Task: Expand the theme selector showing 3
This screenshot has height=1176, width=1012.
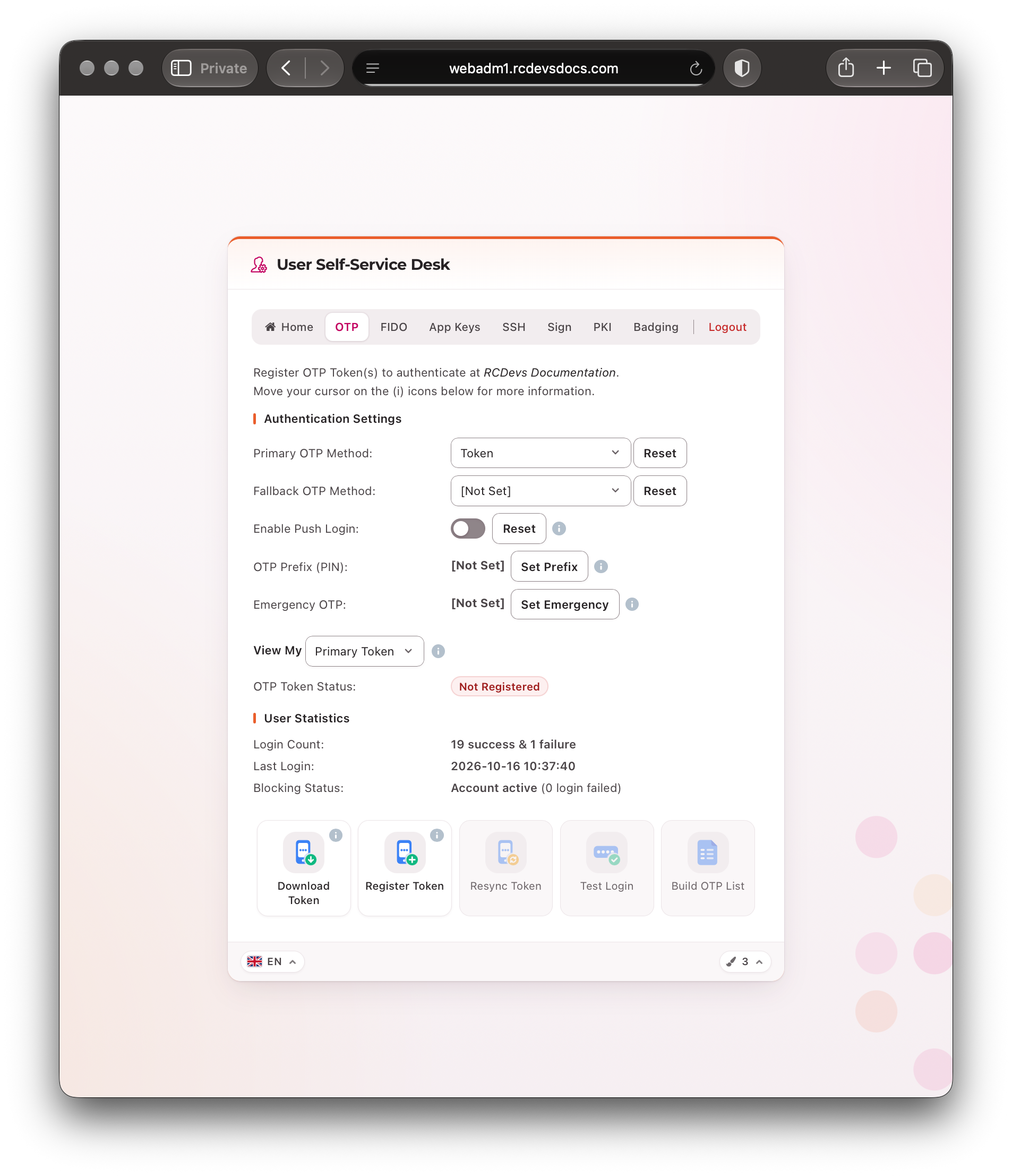Action: (745, 961)
